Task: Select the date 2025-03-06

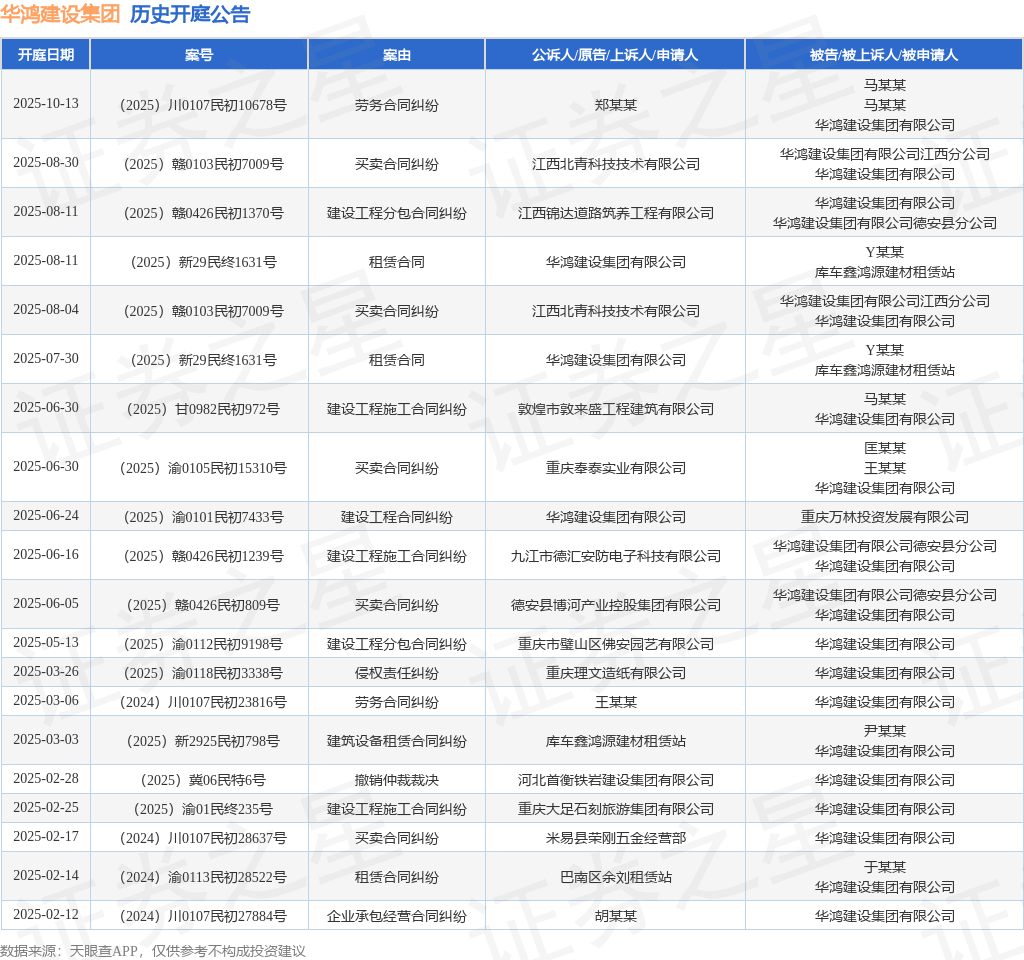Action: tap(46, 701)
